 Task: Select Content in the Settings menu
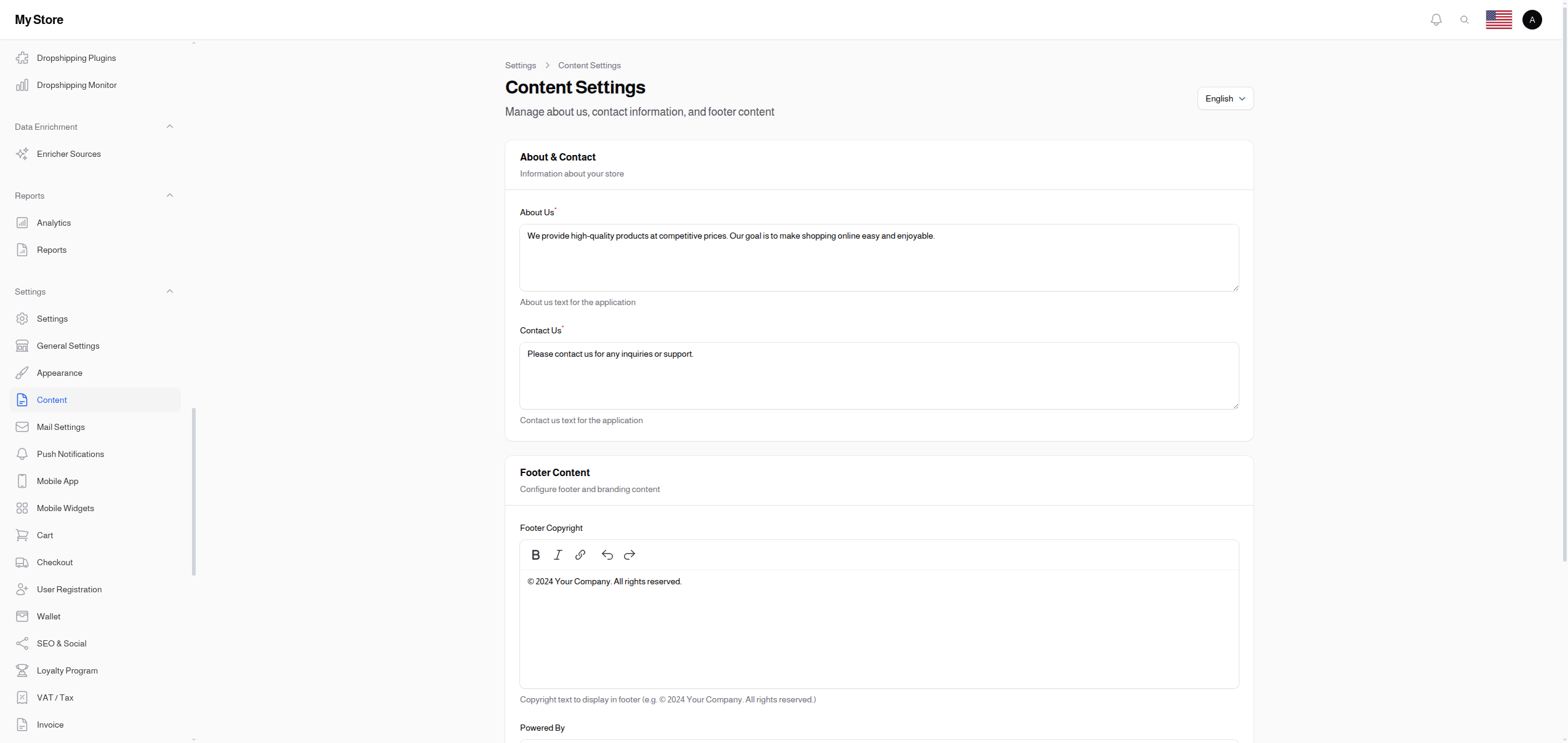pyautogui.click(x=52, y=400)
